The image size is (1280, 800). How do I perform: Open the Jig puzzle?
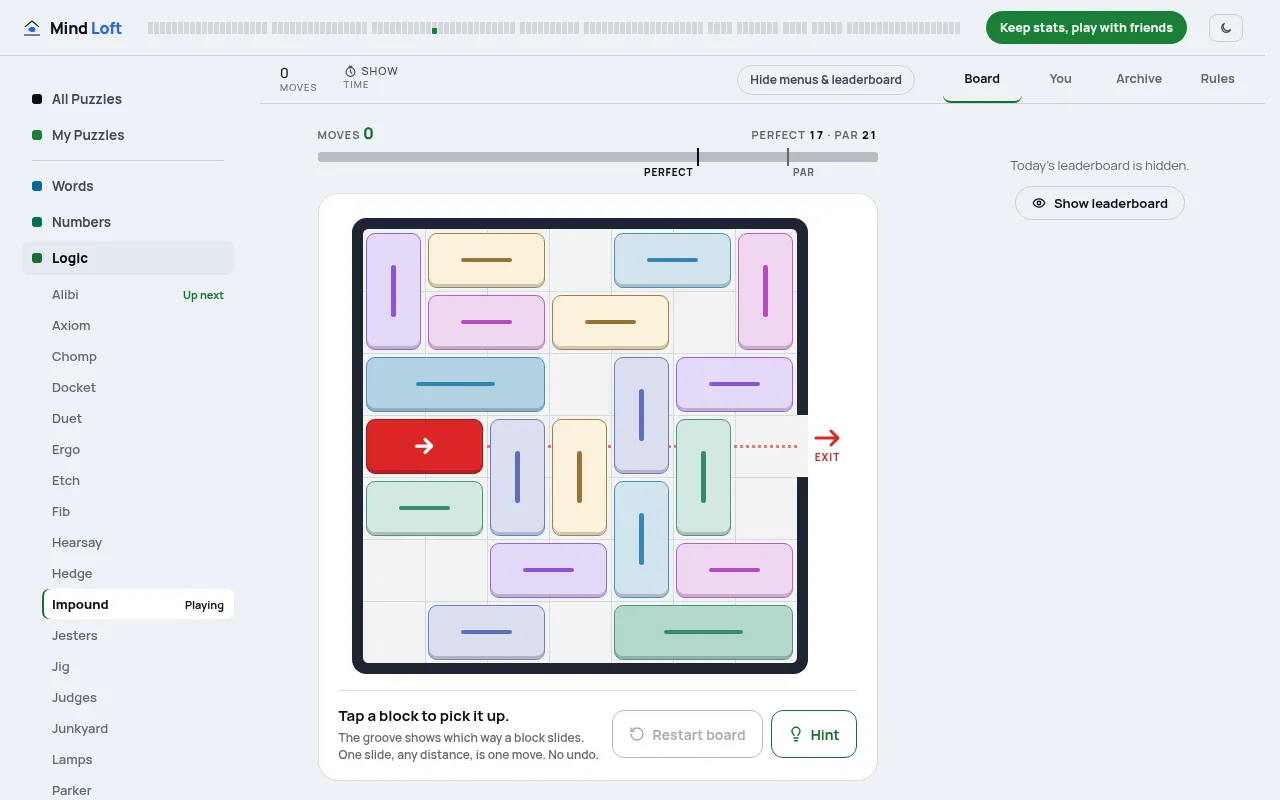138,667
